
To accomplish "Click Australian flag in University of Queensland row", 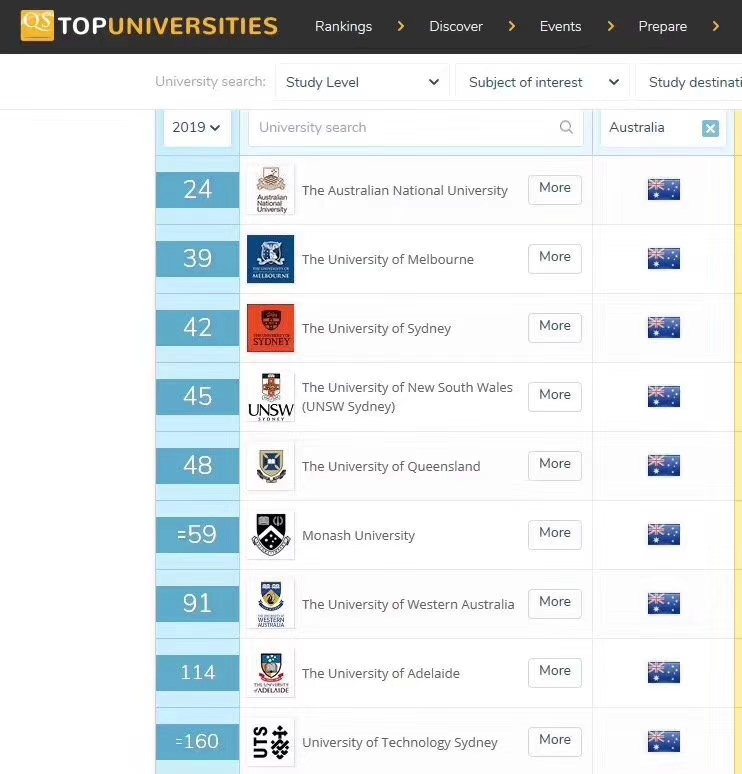I will click(x=663, y=466).
